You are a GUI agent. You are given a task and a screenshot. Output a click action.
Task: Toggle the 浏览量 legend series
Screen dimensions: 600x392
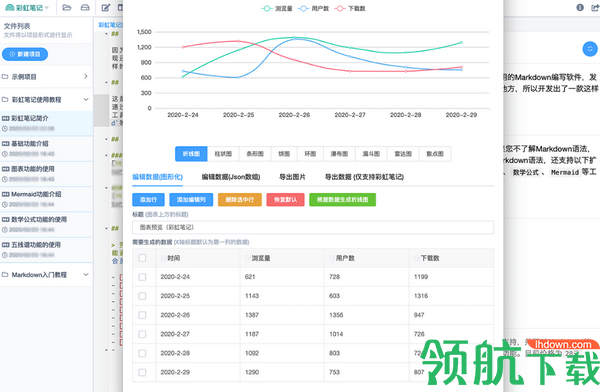277,8
